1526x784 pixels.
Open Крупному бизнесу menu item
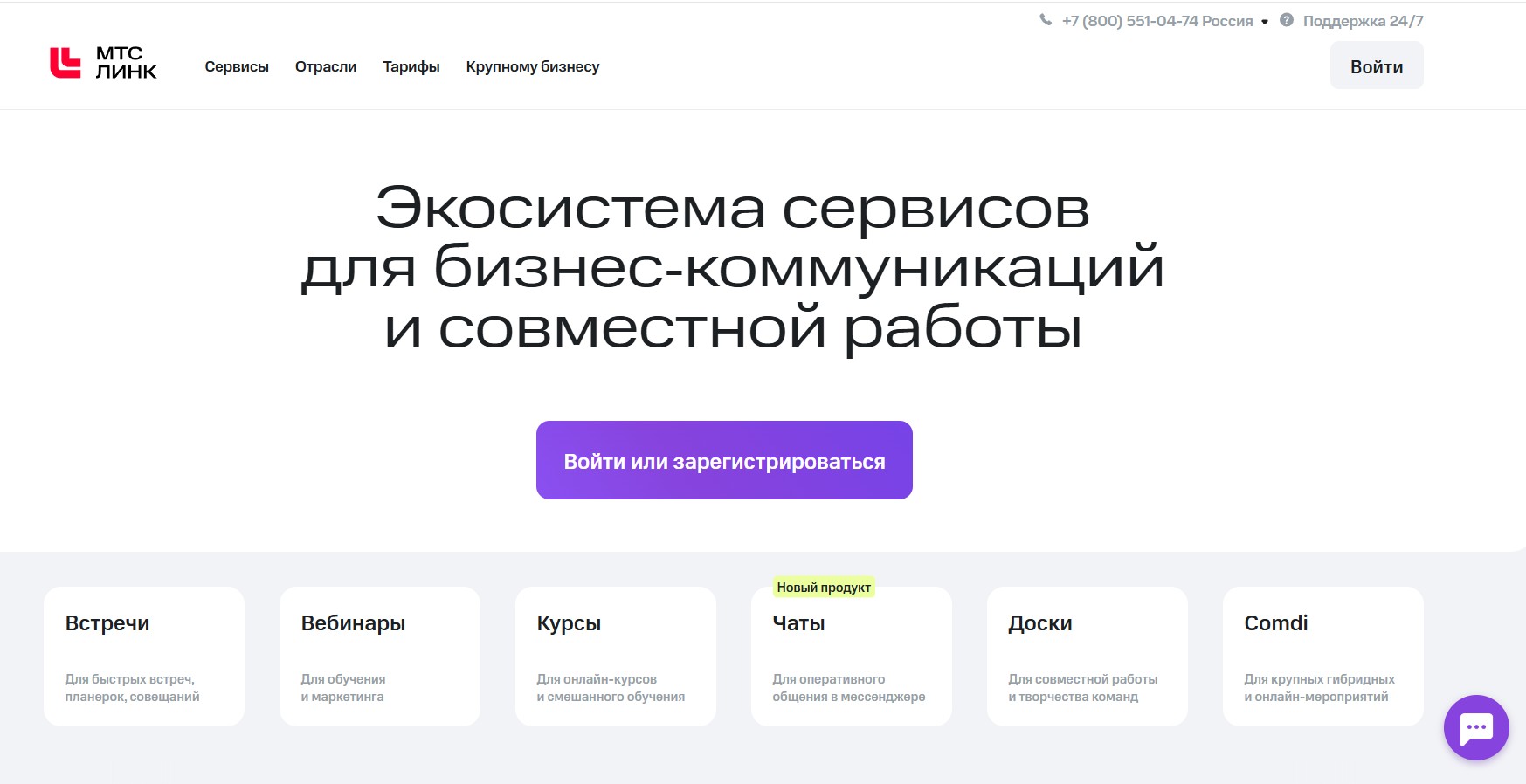click(x=533, y=66)
